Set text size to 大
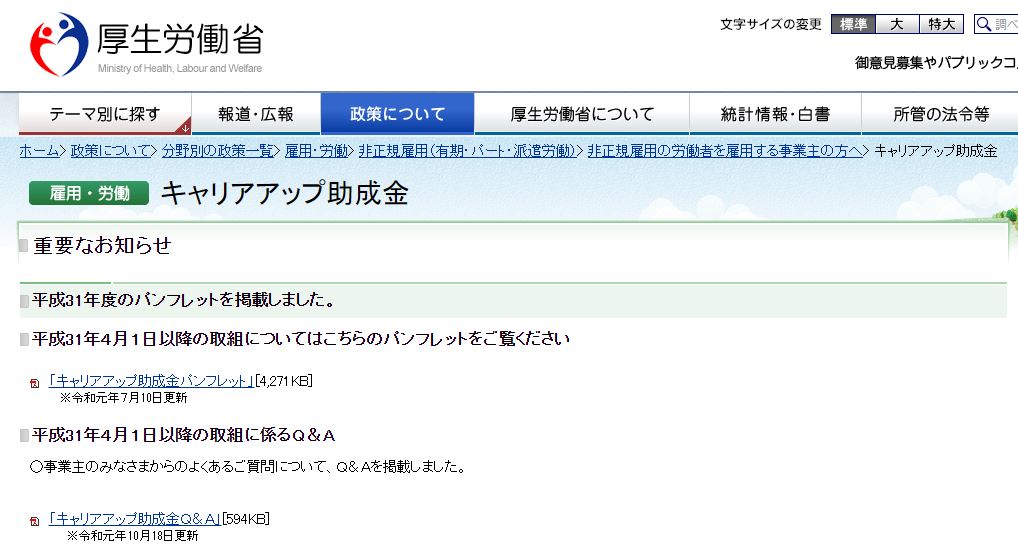1018x560 pixels. [897, 25]
